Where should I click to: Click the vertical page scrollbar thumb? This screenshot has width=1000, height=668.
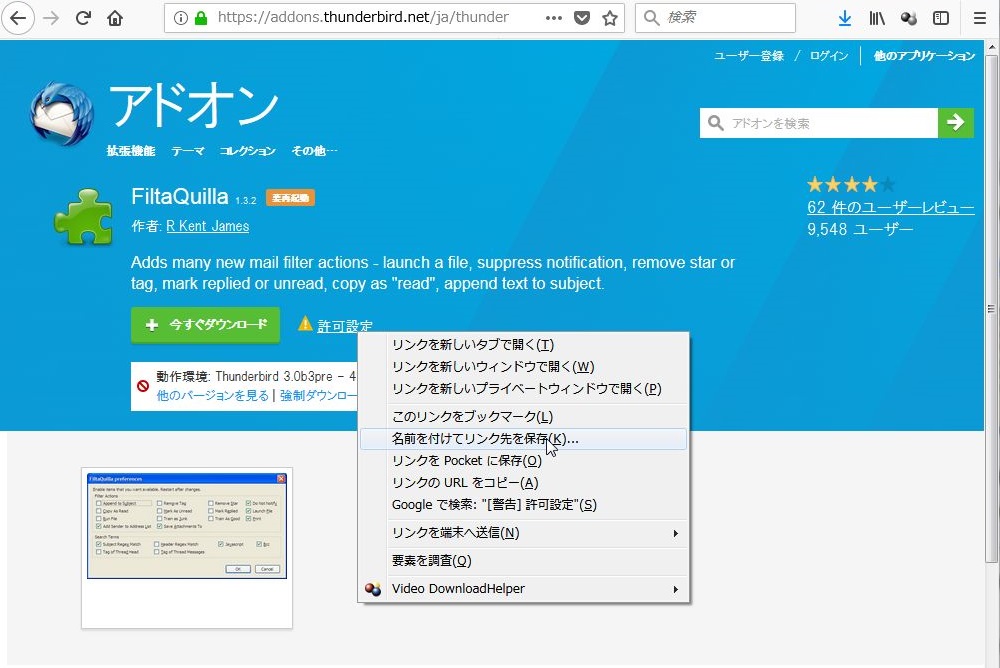point(991,309)
